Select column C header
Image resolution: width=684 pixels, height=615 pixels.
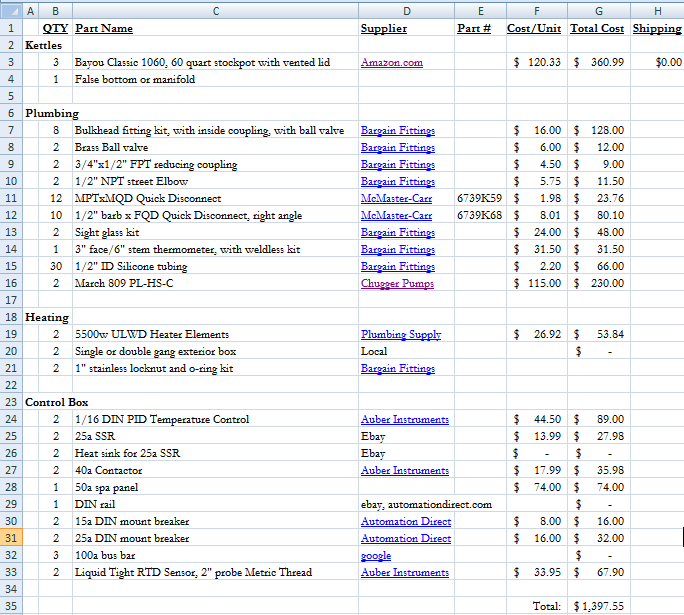(x=215, y=11)
